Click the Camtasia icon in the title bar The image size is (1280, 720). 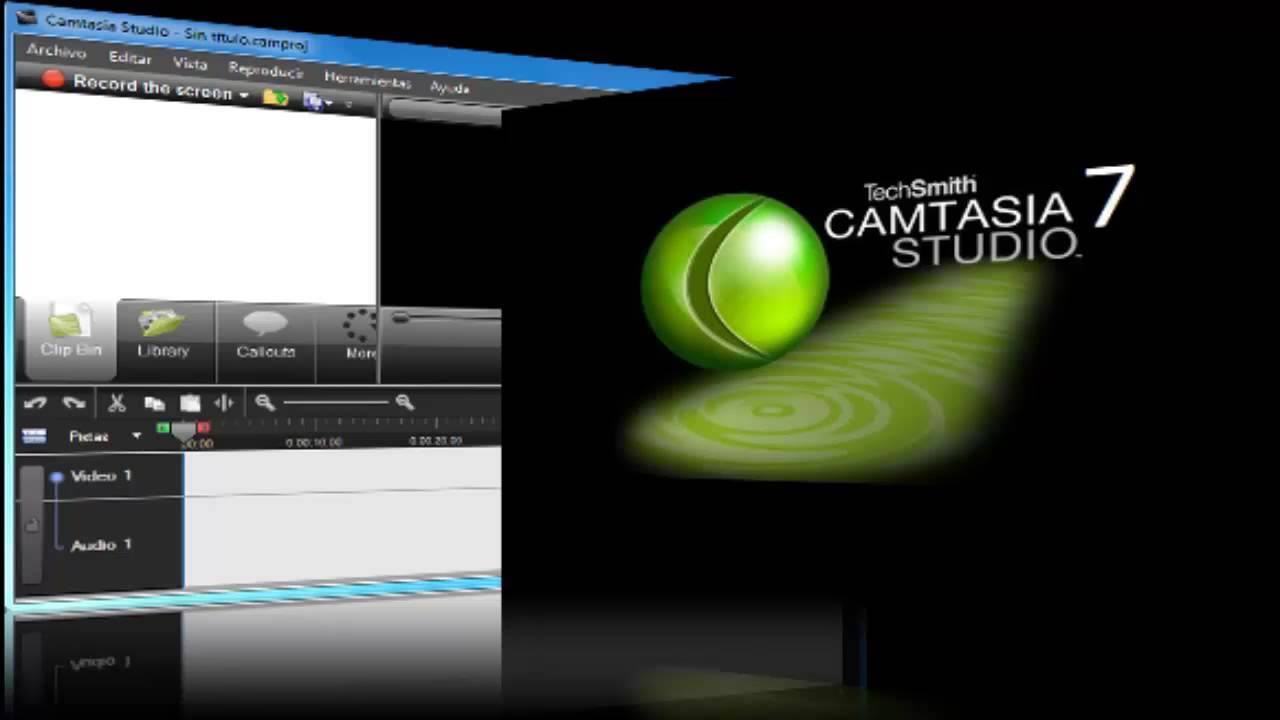[28, 15]
